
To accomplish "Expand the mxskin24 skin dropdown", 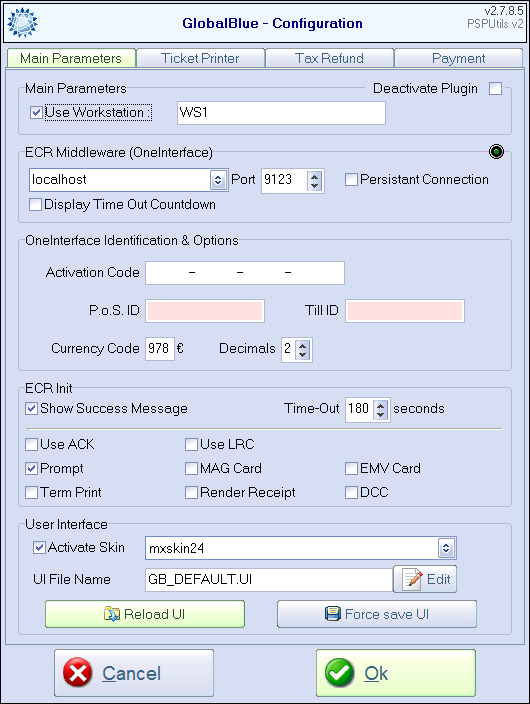I will 446,548.
